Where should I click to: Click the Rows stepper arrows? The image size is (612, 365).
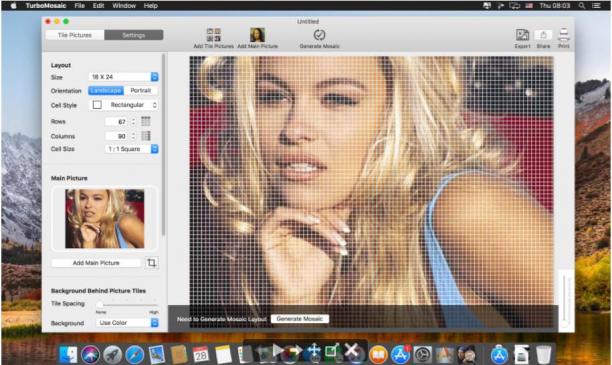click(133, 121)
